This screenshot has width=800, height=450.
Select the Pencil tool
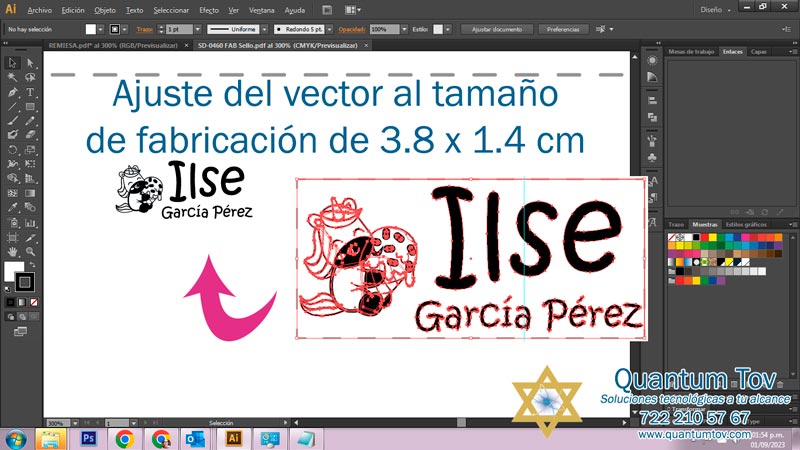pos(30,121)
